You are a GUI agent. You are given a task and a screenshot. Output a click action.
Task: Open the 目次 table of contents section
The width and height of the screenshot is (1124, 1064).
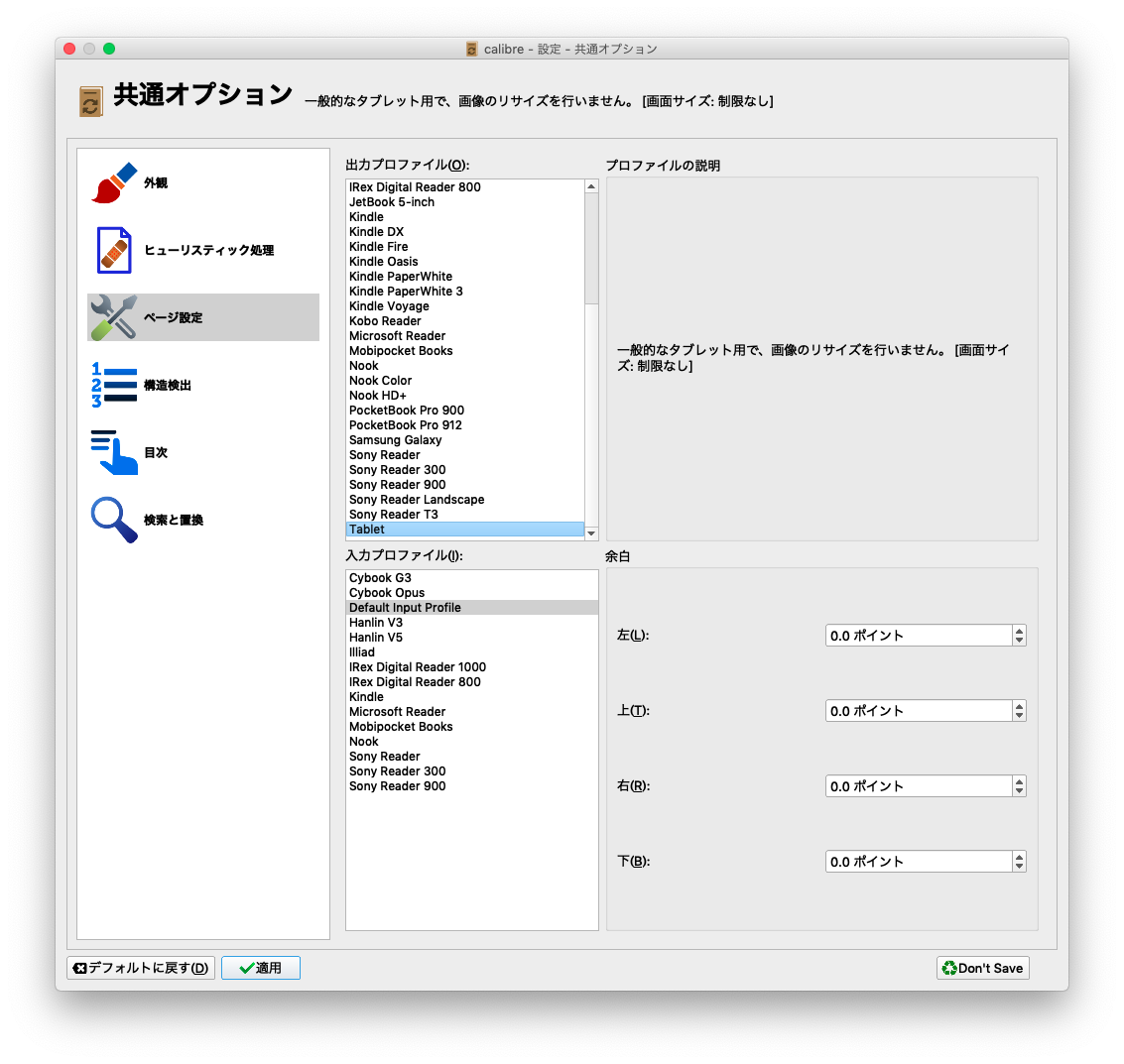[x=202, y=452]
